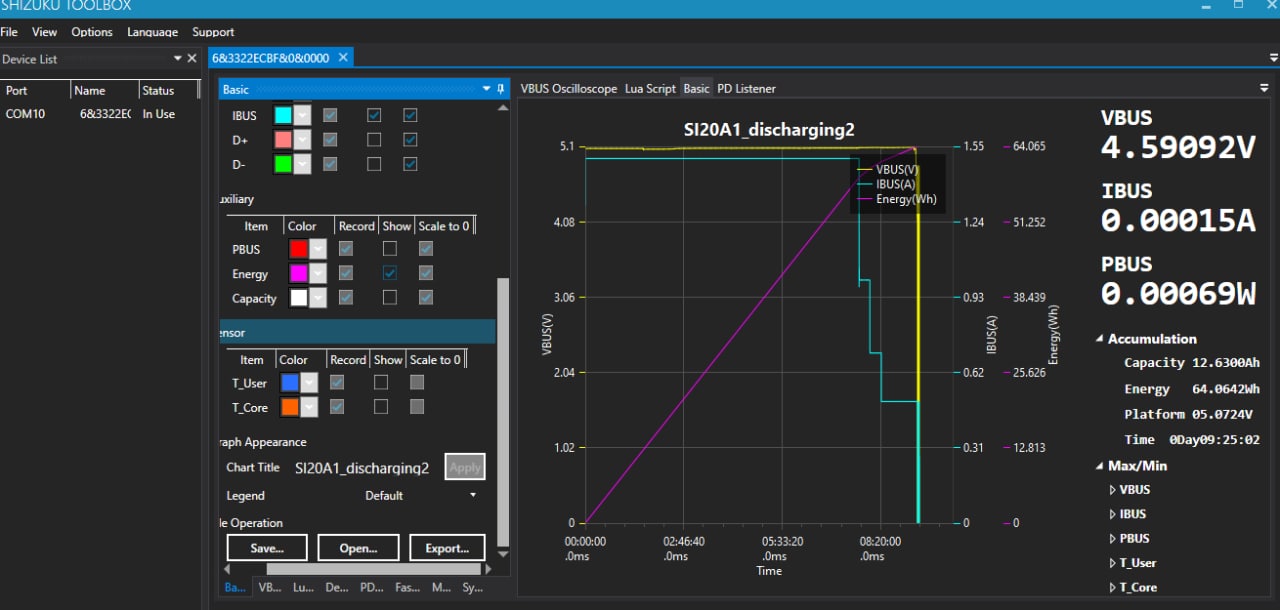Screen dimensions: 1280x610
Task: Open the D+ color dropdown arrow
Action: [302, 139]
